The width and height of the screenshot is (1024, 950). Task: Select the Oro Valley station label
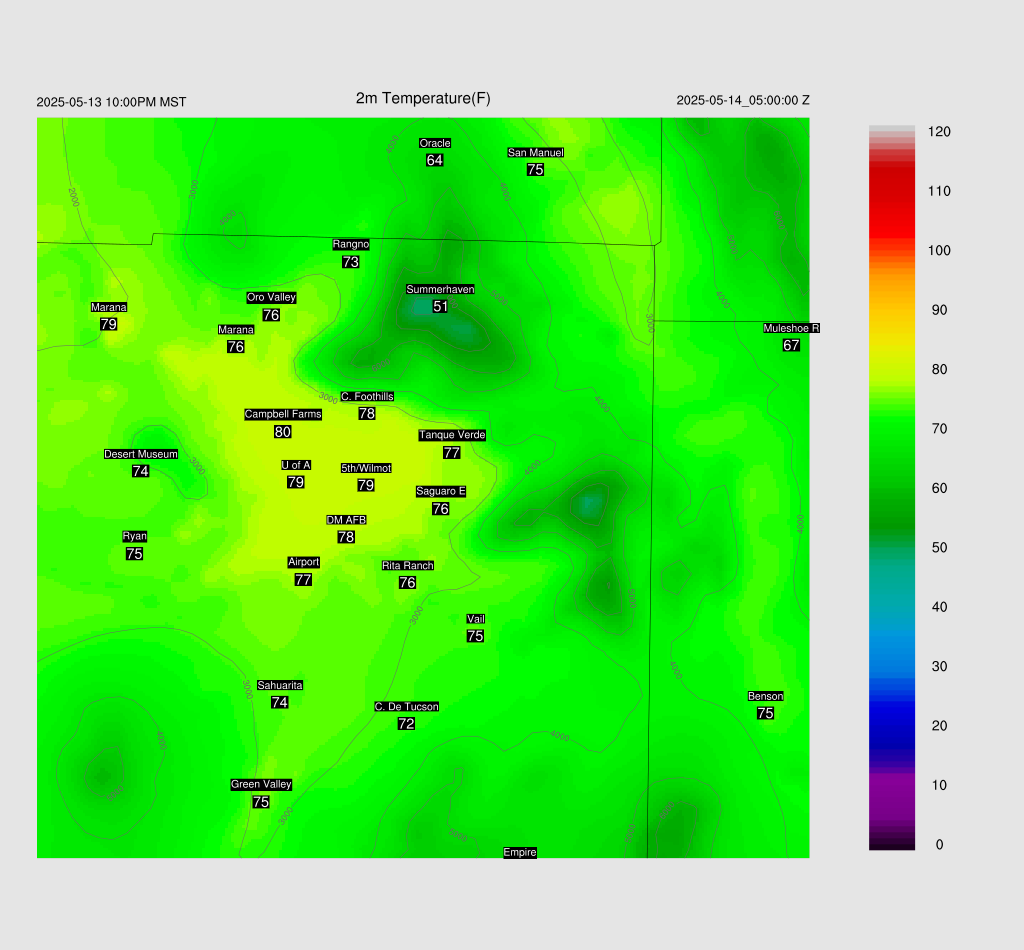[271, 297]
